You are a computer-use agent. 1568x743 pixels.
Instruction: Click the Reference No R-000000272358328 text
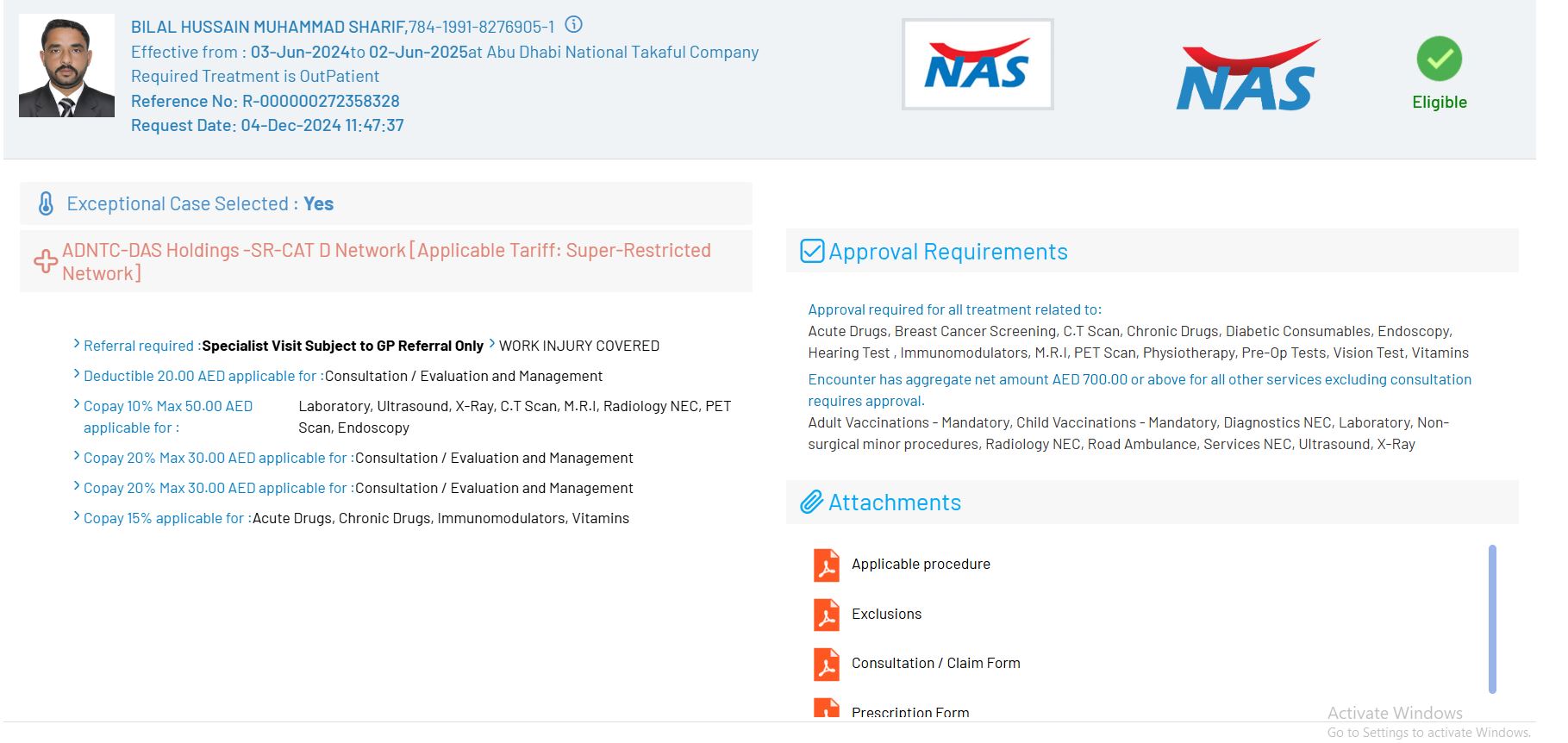pos(265,101)
